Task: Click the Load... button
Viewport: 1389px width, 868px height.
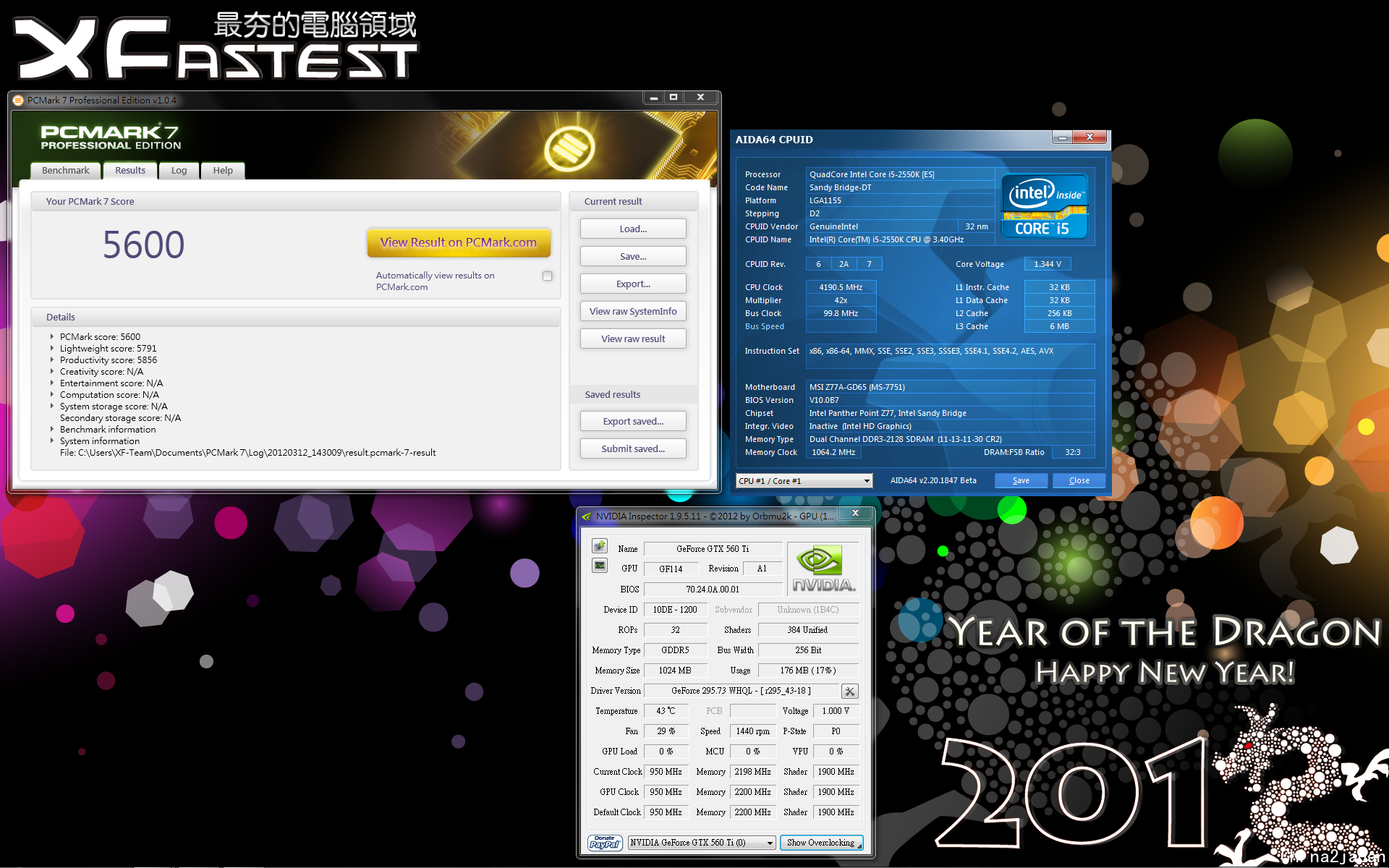Action: click(x=633, y=229)
